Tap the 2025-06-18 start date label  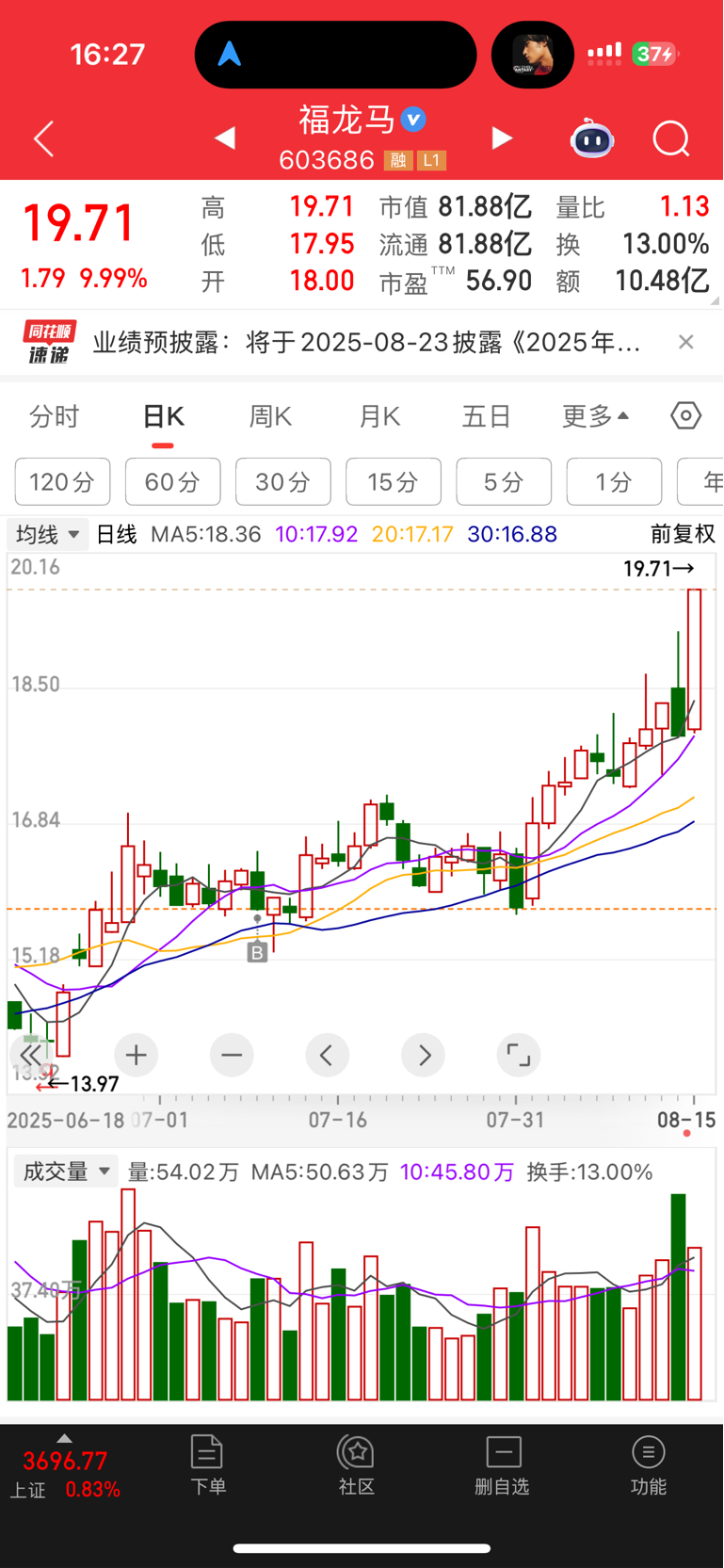coord(66,1120)
